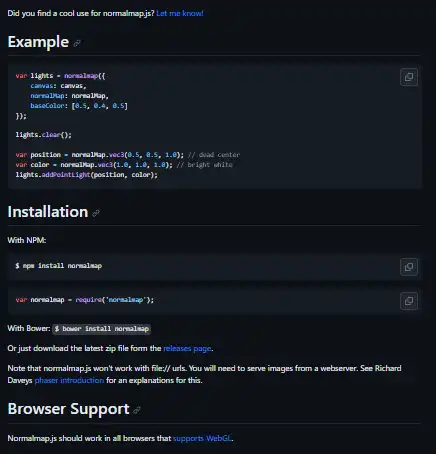Copy the require normalmap snippet

(409, 301)
